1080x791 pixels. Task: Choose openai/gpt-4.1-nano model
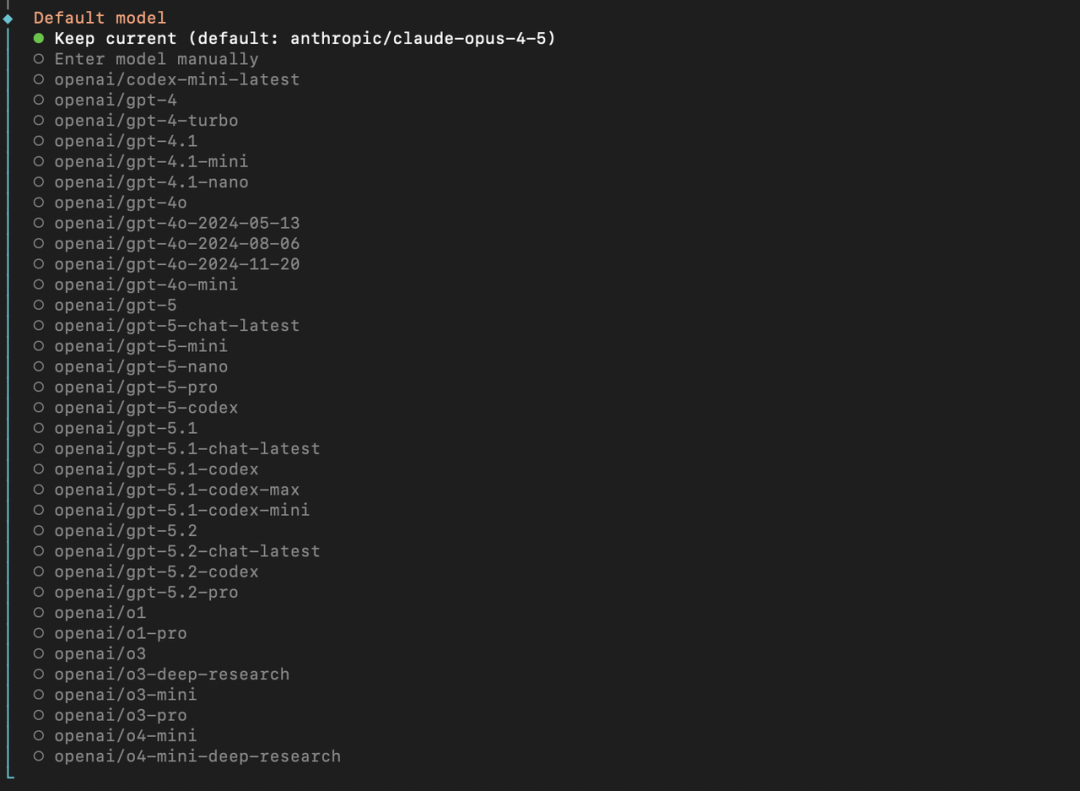point(151,182)
